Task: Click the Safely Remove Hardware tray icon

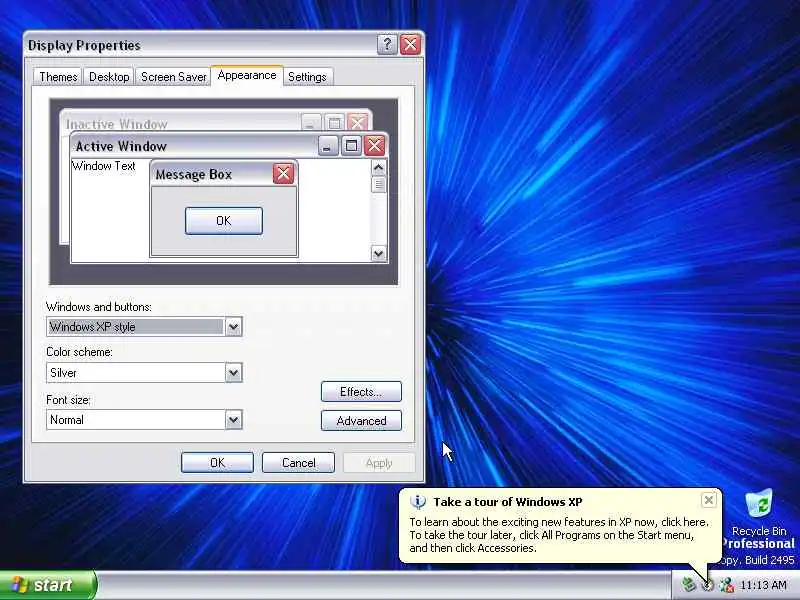Action: [x=689, y=585]
